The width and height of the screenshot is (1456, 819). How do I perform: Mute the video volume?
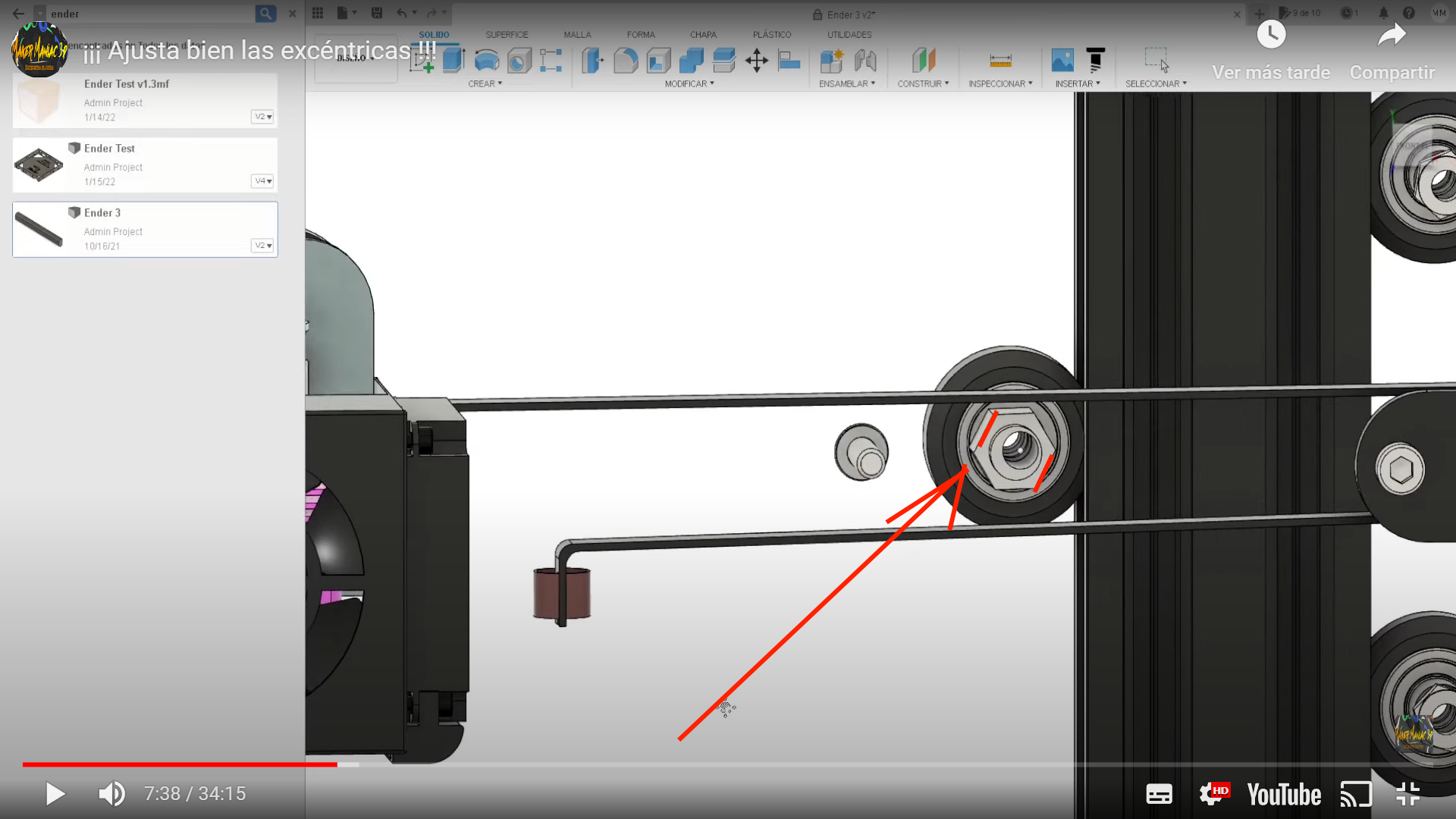coord(111,794)
